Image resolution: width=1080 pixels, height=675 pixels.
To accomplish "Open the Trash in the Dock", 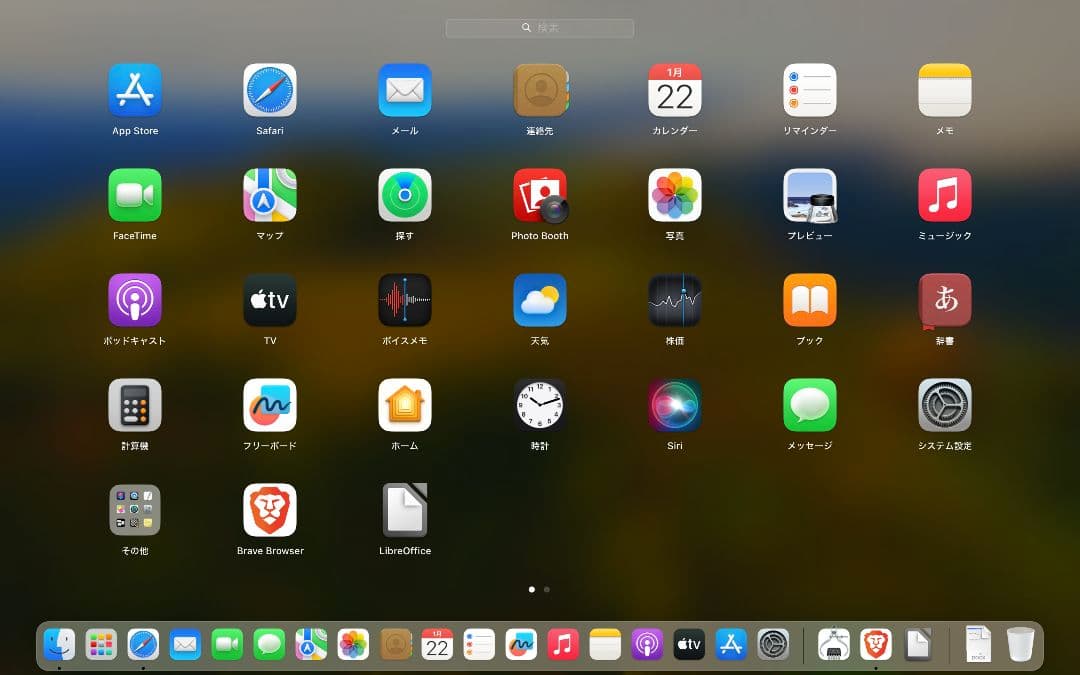I will 1020,645.
